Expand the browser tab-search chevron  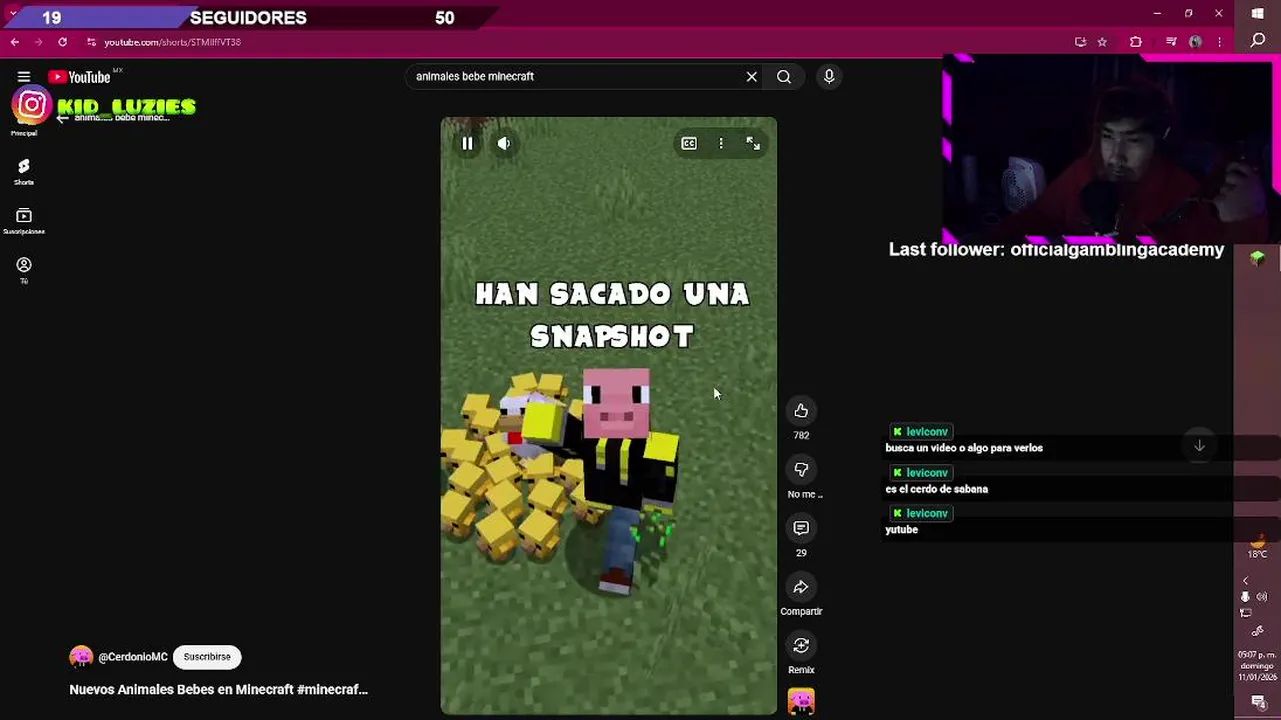tap(12, 13)
